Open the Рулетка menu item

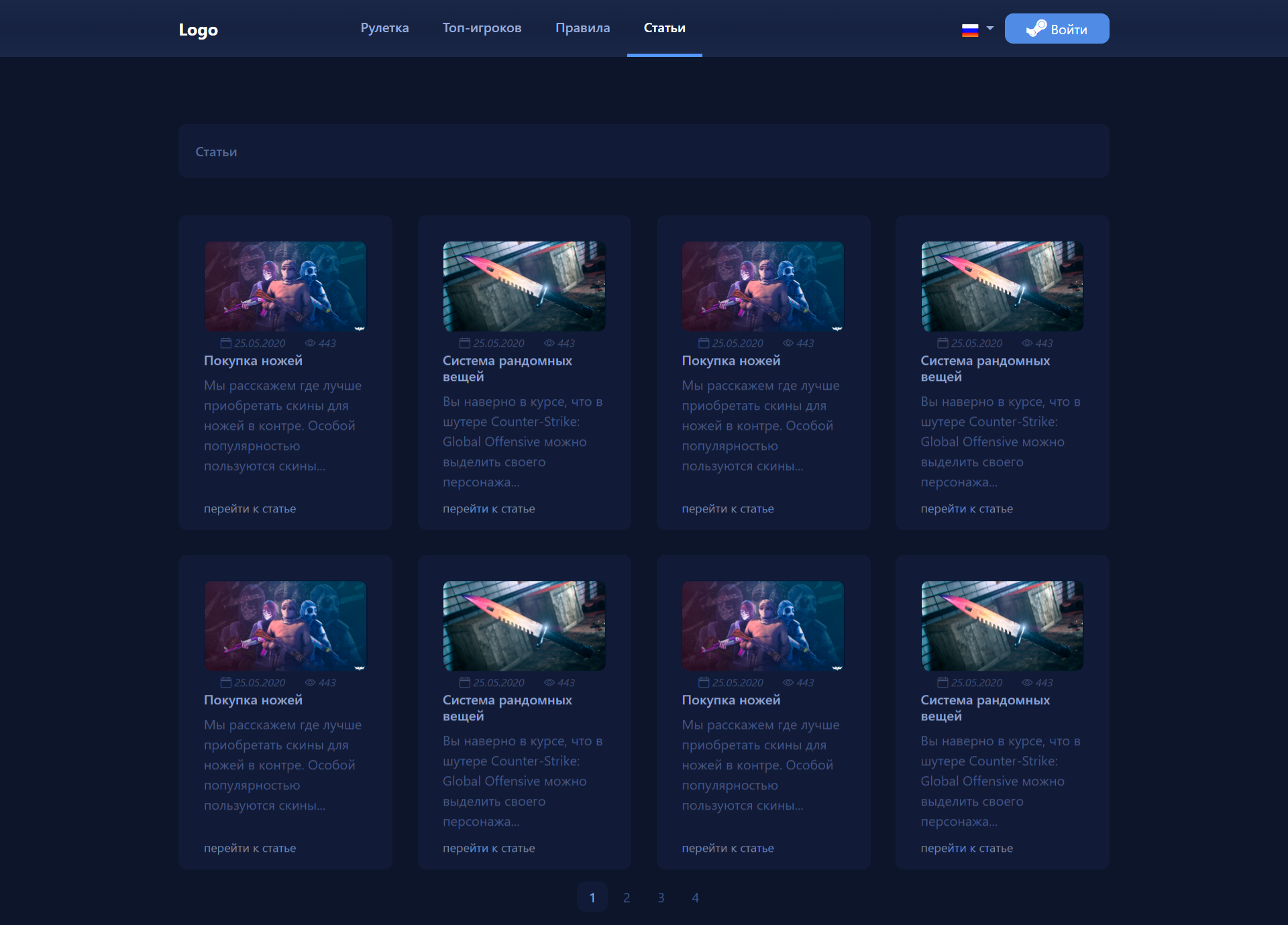click(x=384, y=28)
